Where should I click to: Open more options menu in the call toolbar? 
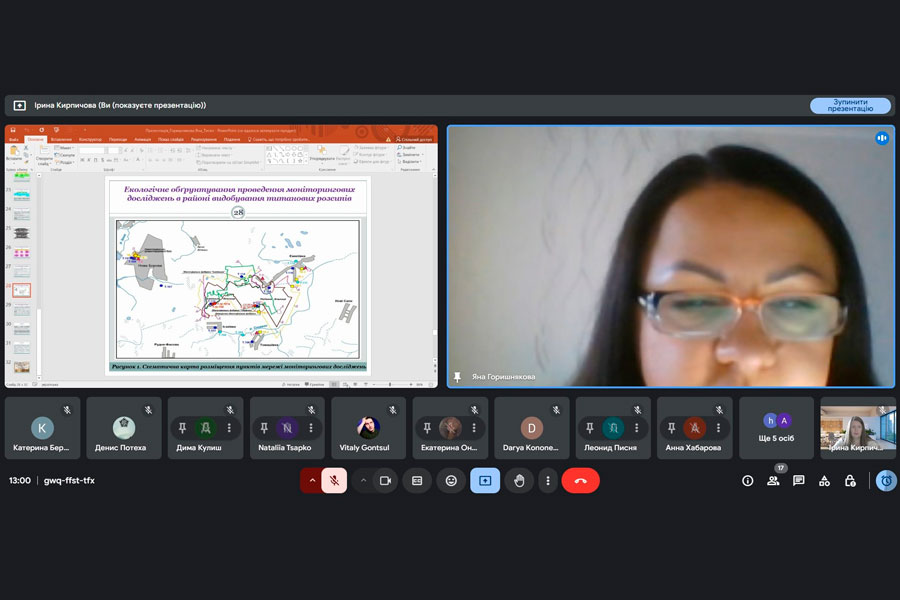click(547, 481)
